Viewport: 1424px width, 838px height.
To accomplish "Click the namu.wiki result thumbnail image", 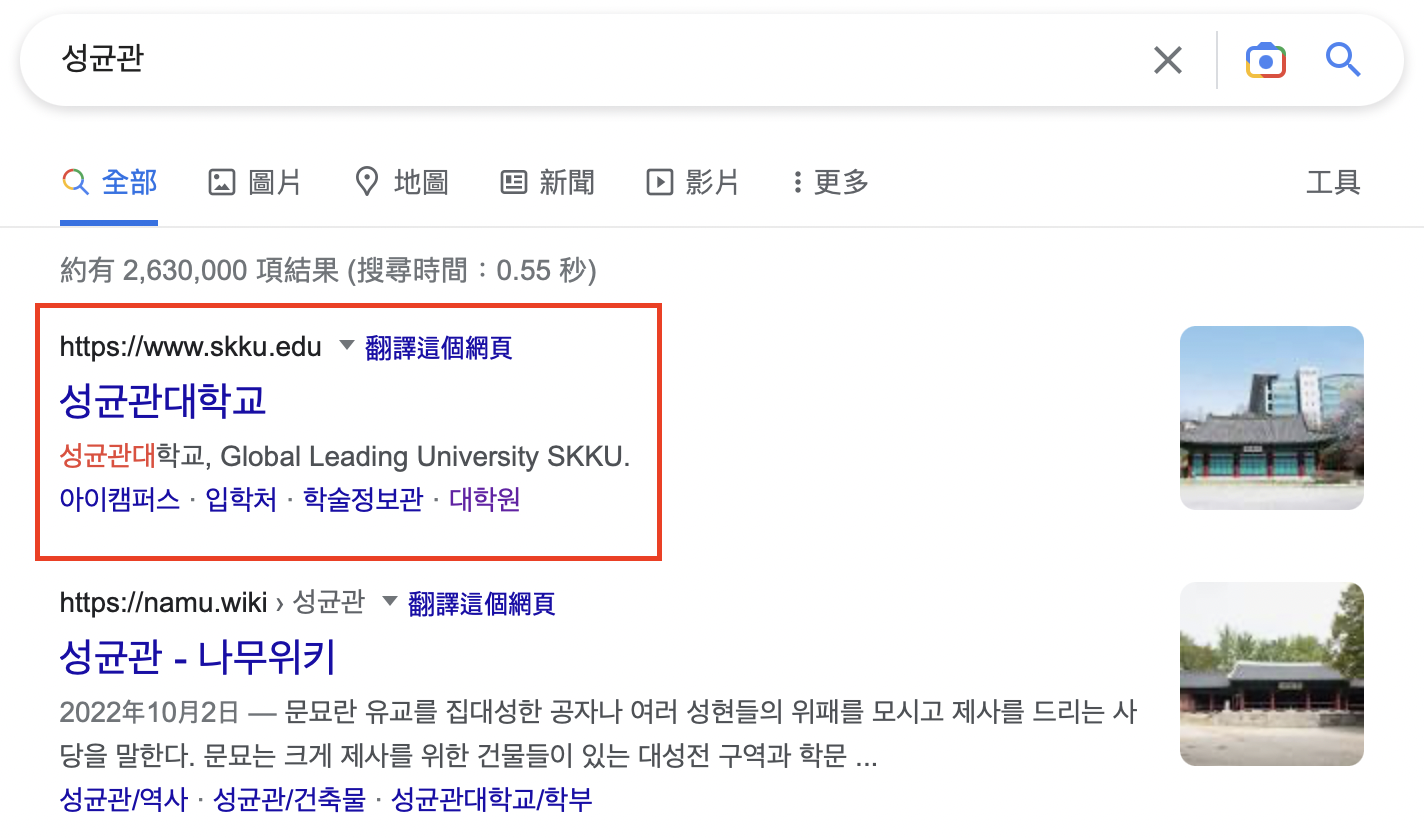I will point(1271,675).
